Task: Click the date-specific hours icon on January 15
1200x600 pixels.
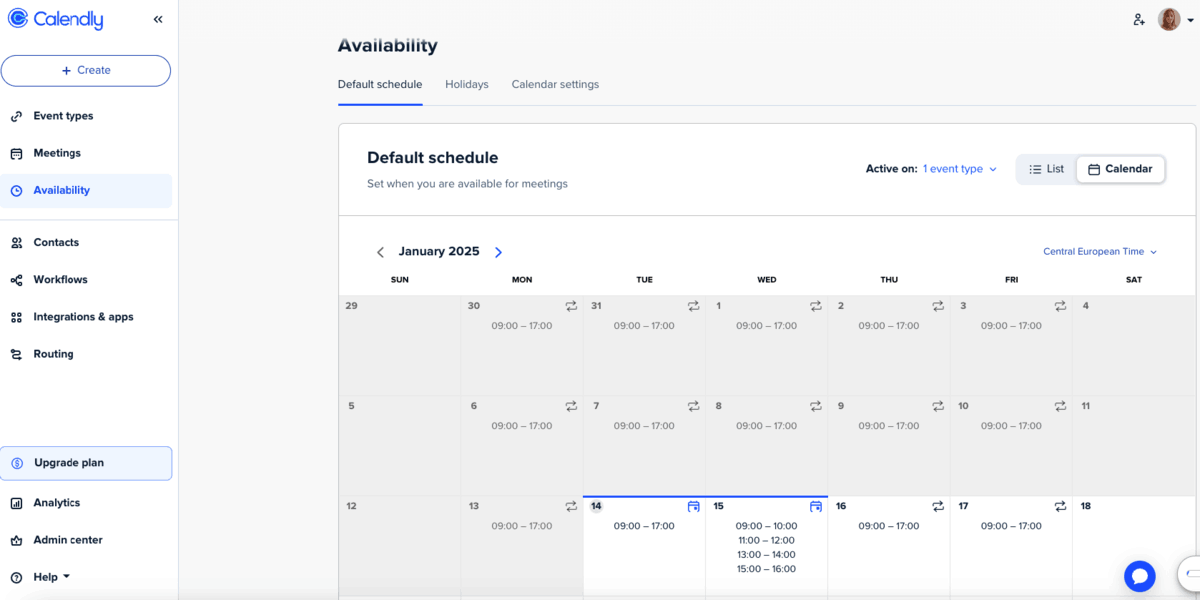Action: [815, 506]
